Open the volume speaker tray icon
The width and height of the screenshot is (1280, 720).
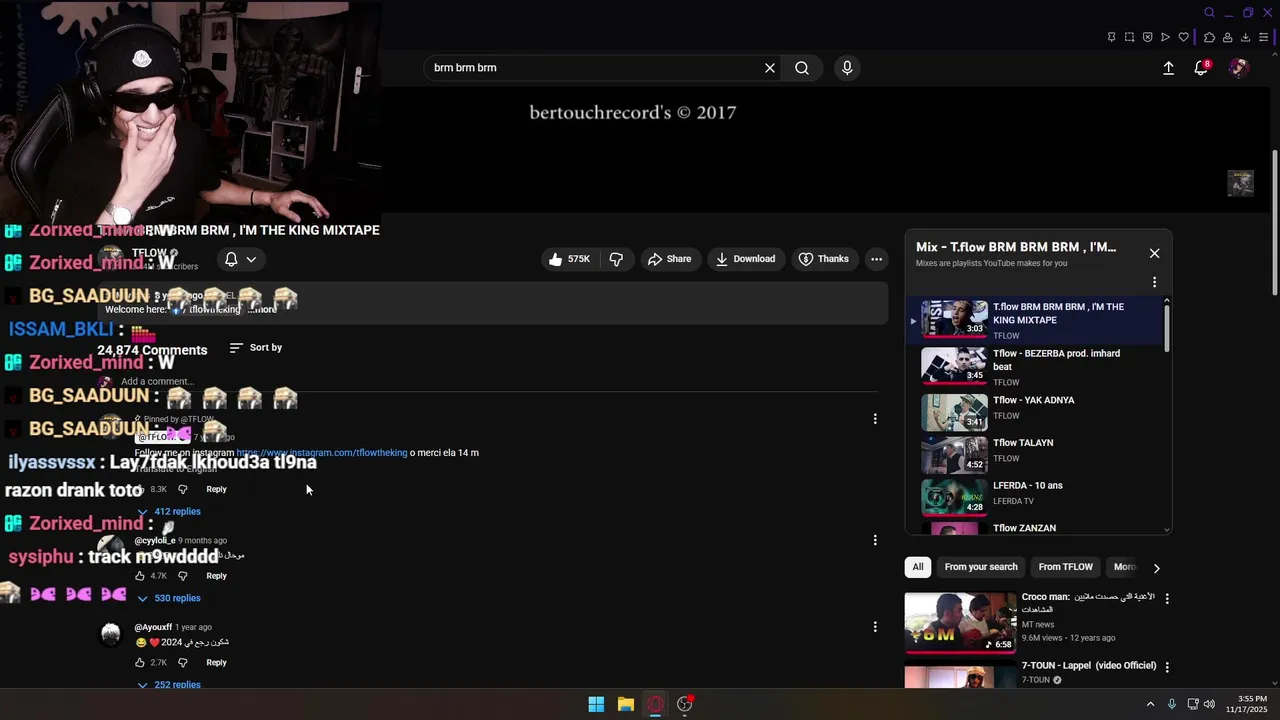tap(1209, 704)
